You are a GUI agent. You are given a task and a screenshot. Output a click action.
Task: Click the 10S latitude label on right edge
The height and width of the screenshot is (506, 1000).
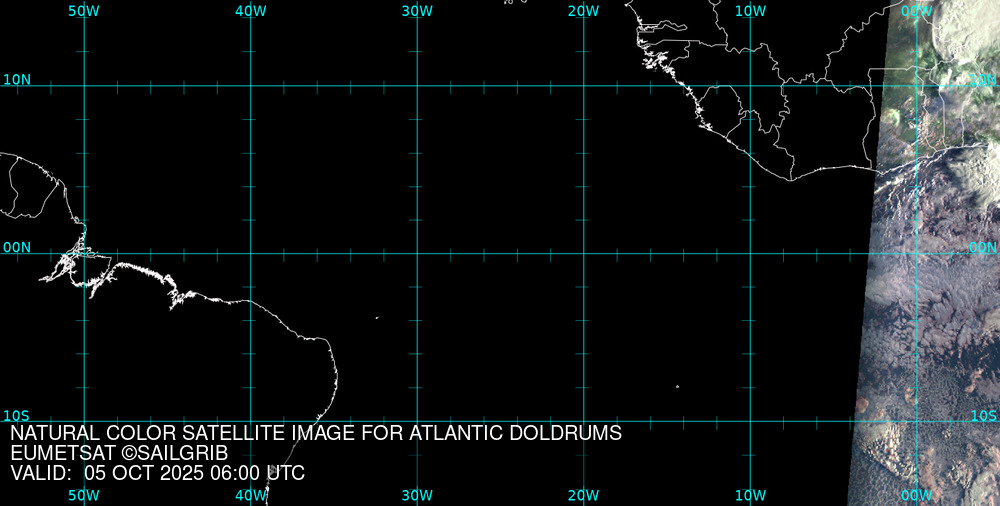click(x=984, y=415)
